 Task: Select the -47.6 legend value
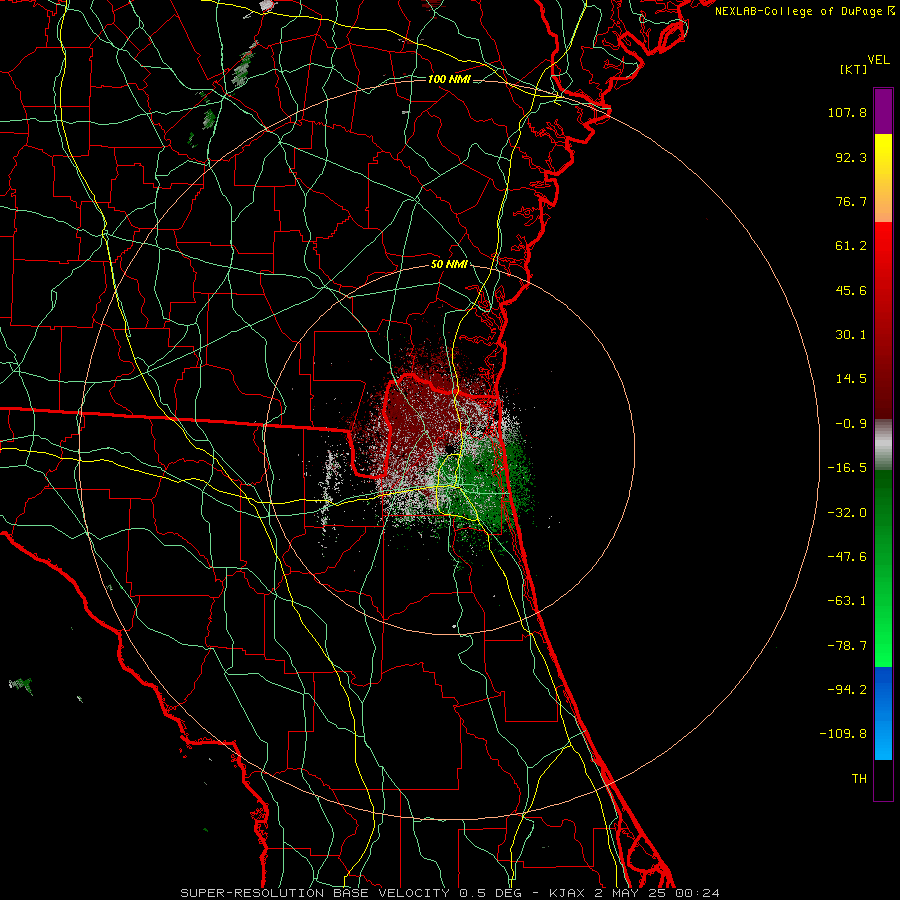847,557
